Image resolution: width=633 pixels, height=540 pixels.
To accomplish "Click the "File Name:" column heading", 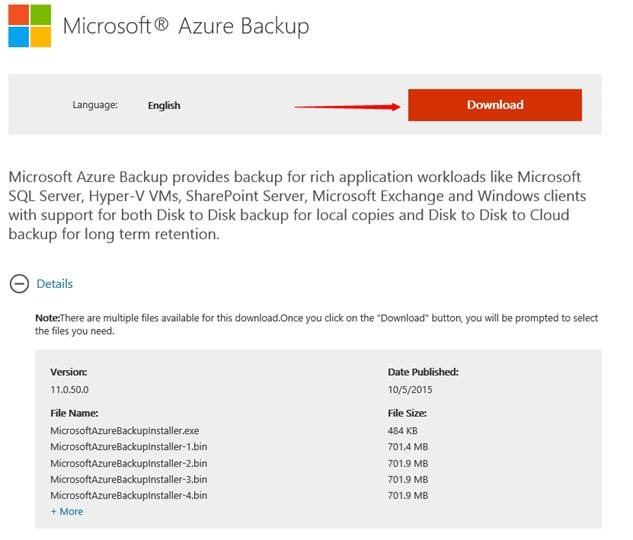I will click(76, 412).
